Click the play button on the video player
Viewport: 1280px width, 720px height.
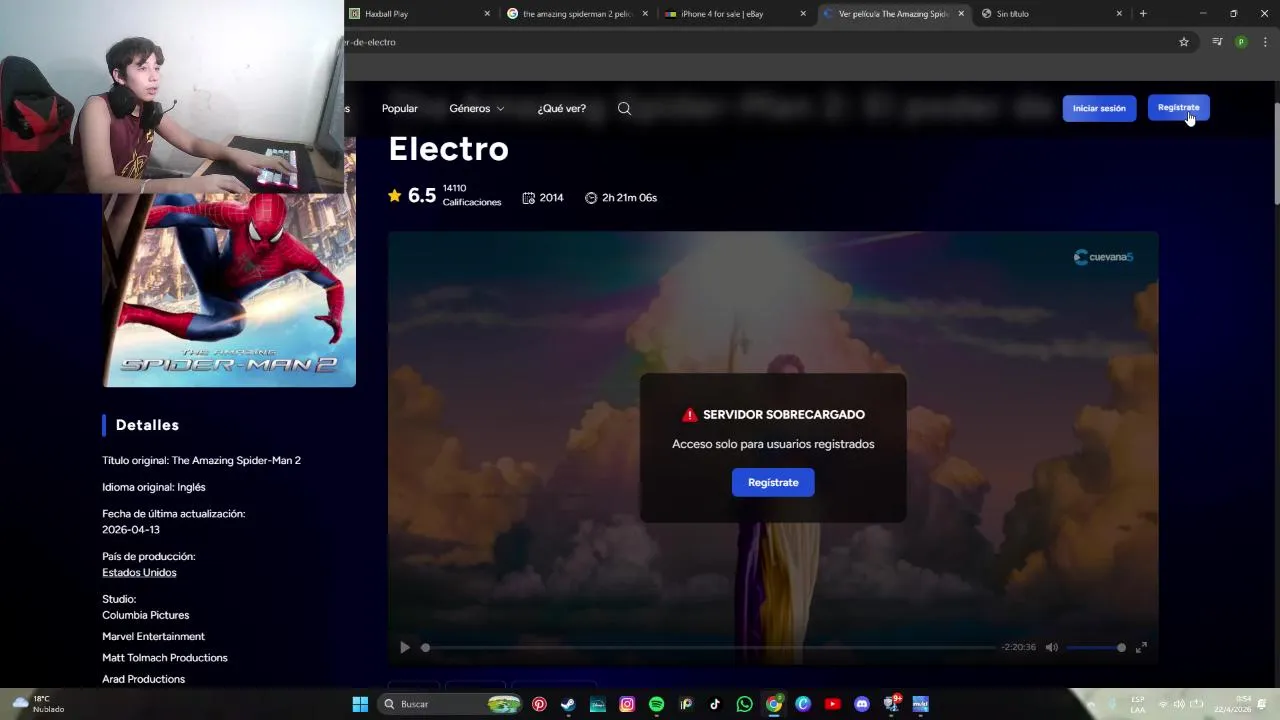pos(405,648)
